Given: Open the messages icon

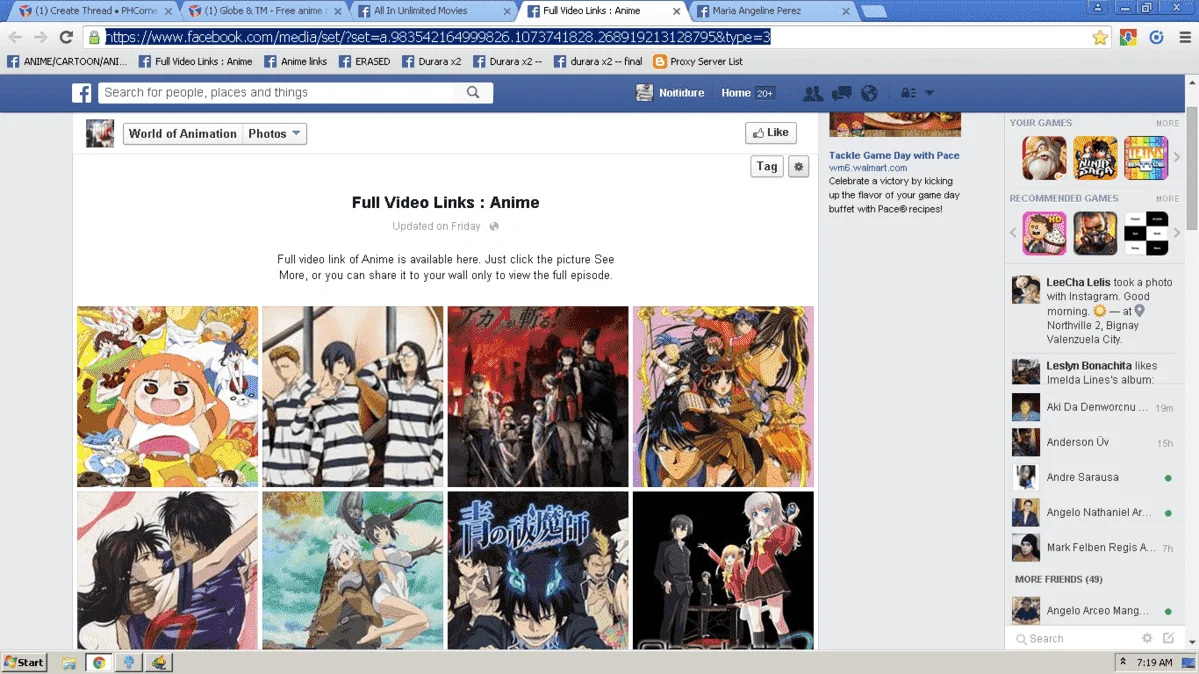Looking at the screenshot, I should coord(841,93).
